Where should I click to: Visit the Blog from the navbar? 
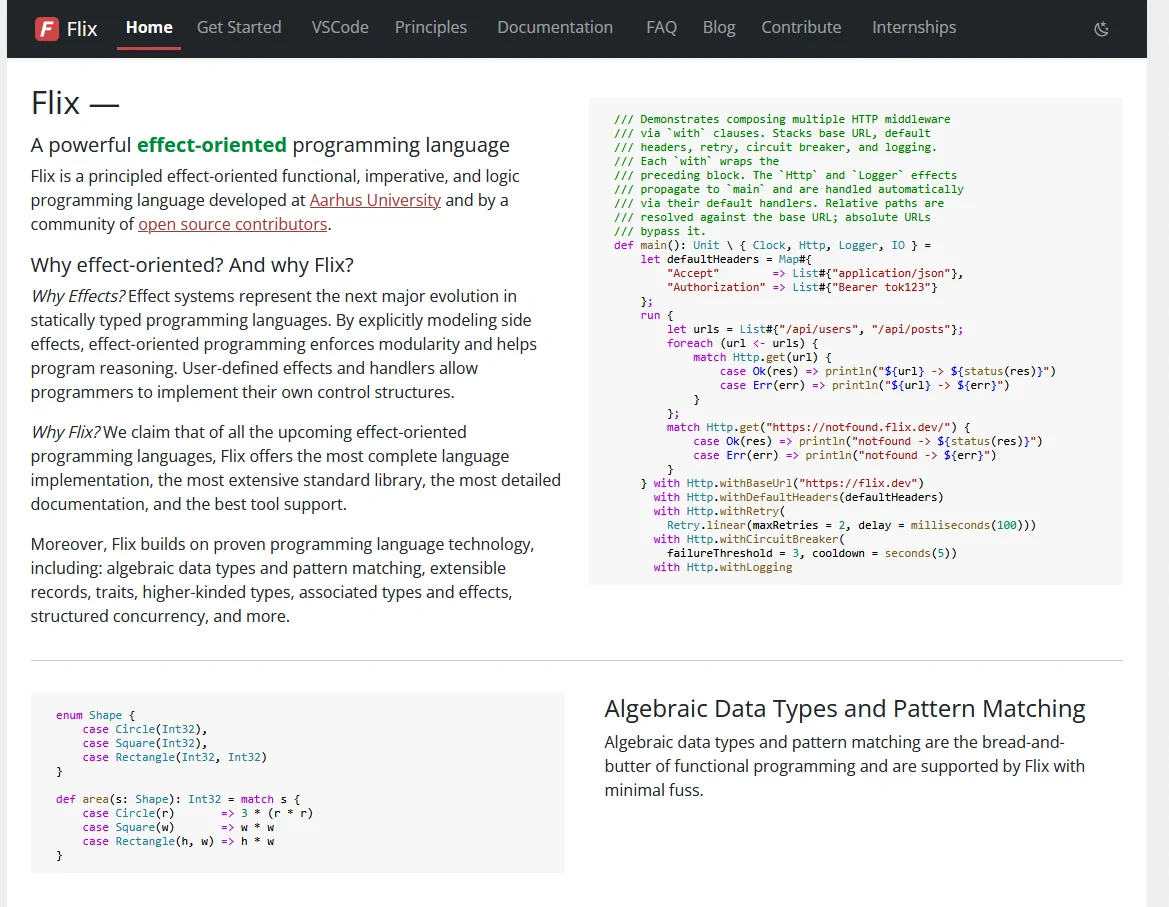[719, 28]
